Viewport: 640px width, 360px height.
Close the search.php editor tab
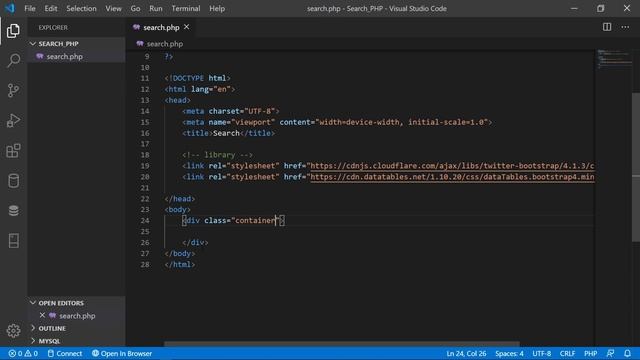point(187,27)
